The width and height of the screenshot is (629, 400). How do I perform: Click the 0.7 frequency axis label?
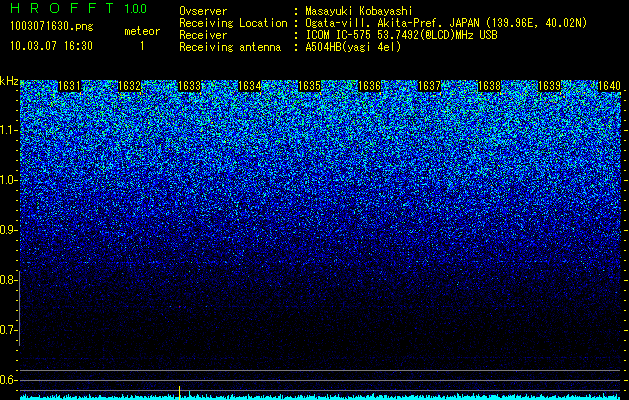point(7,330)
